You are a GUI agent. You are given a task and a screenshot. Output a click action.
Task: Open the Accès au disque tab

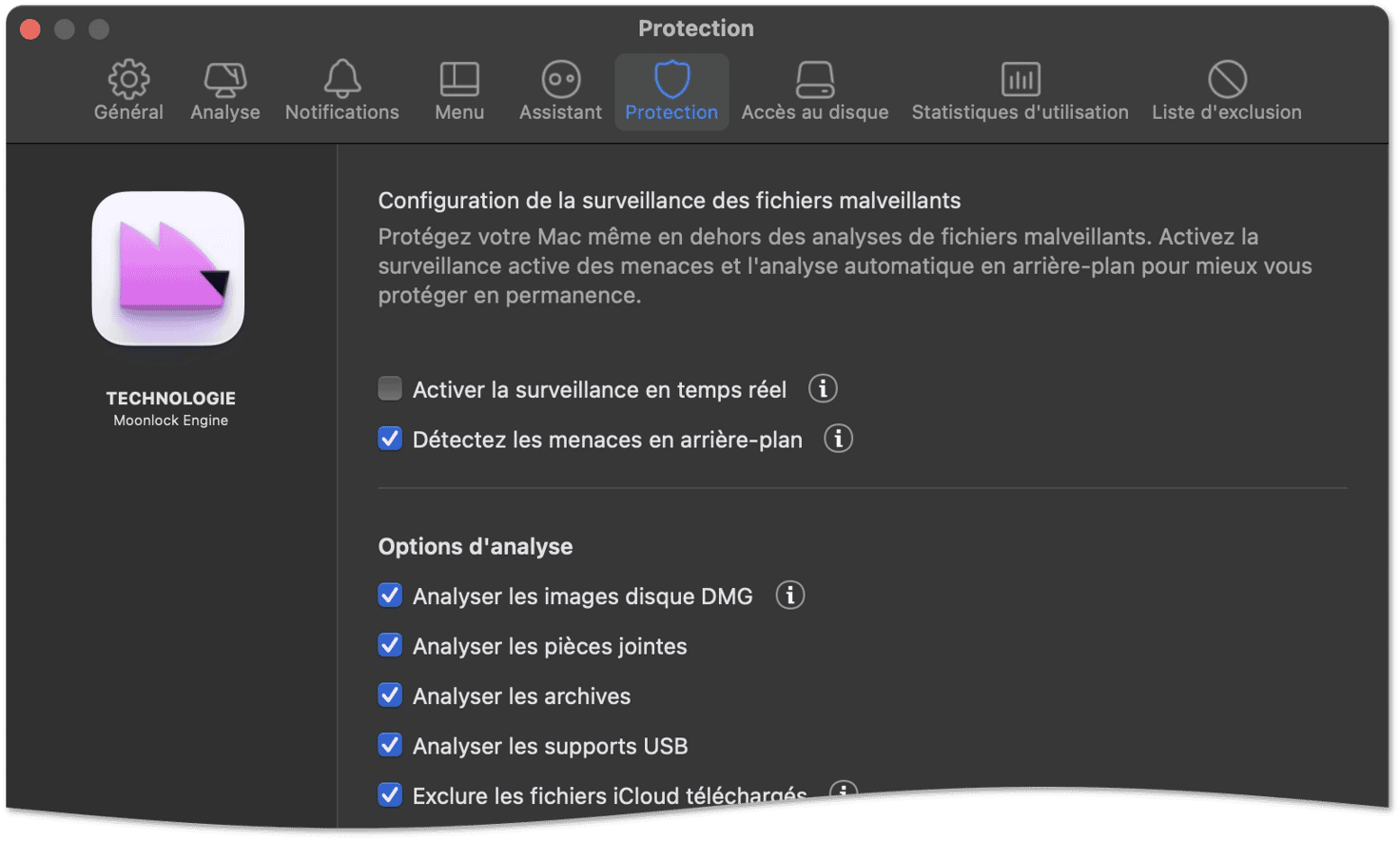click(x=815, y=92)
